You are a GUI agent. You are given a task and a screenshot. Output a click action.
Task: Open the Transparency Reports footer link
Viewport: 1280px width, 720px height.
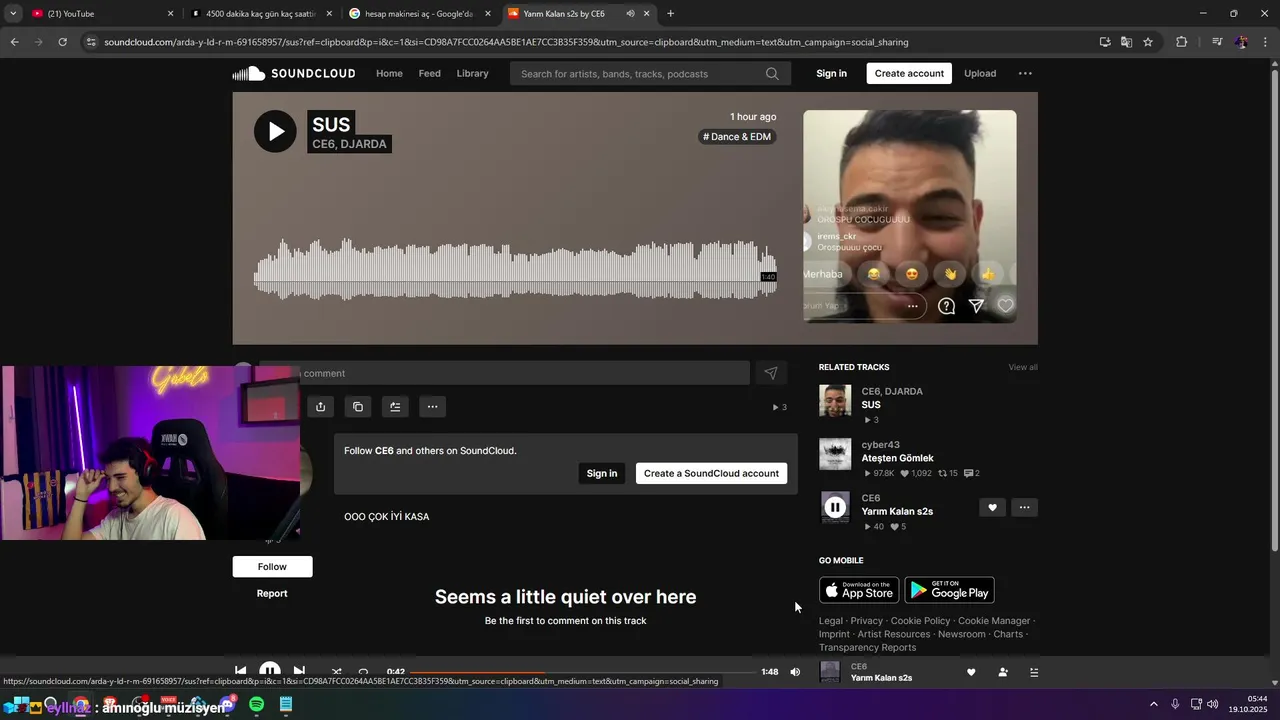[867, 647]
